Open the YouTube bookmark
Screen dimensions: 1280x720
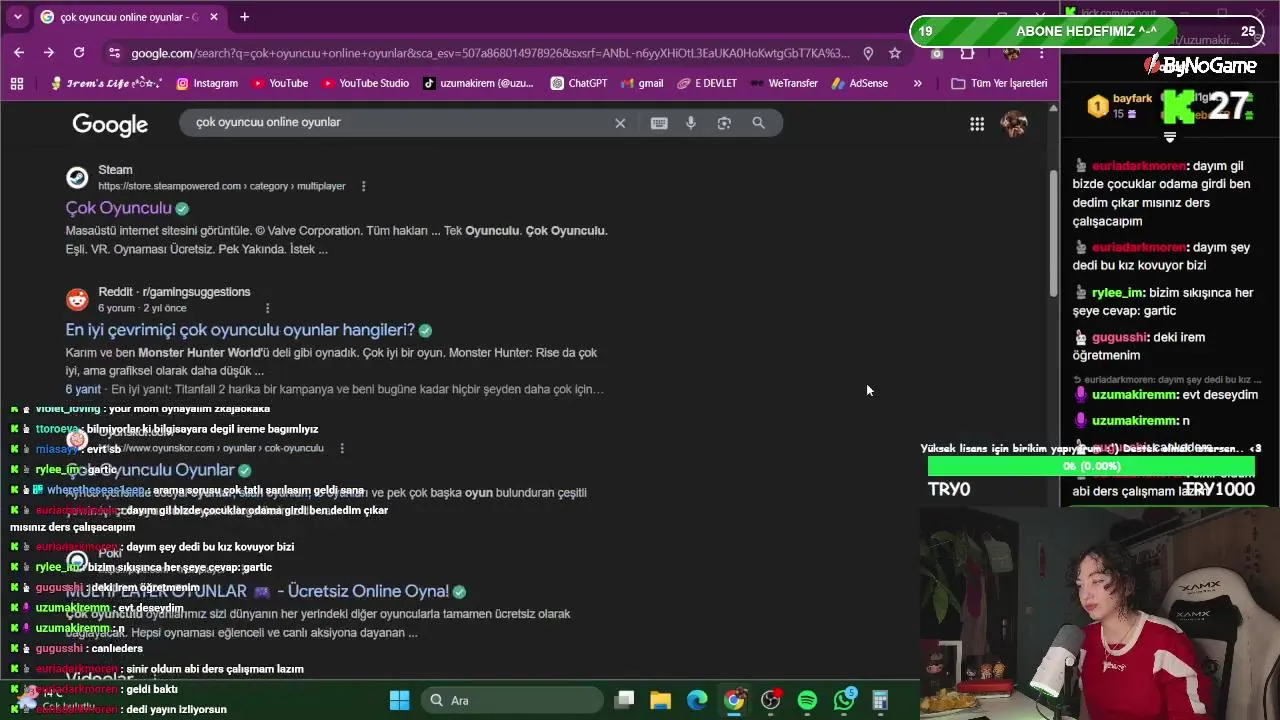(280, 83)
